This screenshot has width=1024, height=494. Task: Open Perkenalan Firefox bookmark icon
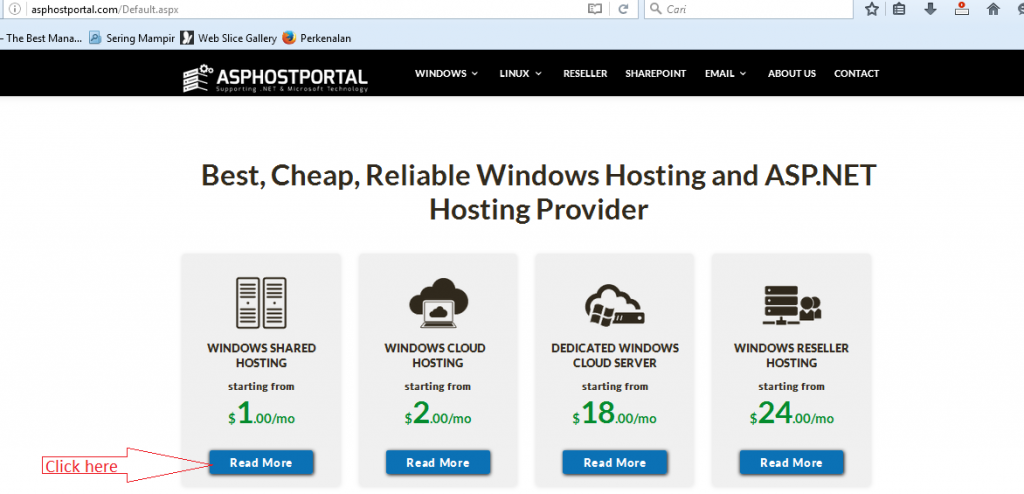point(289,38)
